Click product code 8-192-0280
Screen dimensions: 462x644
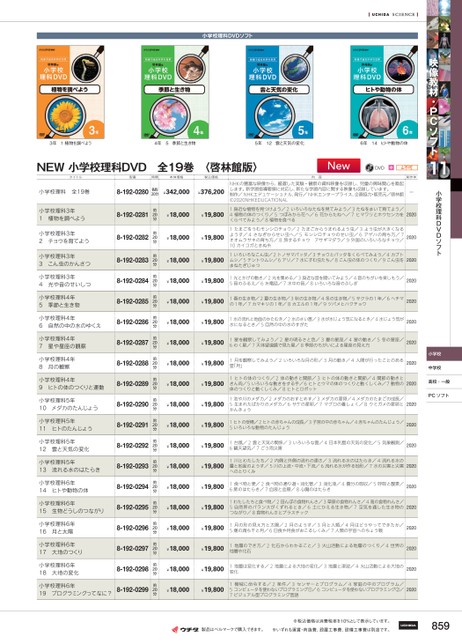point(133,192)
